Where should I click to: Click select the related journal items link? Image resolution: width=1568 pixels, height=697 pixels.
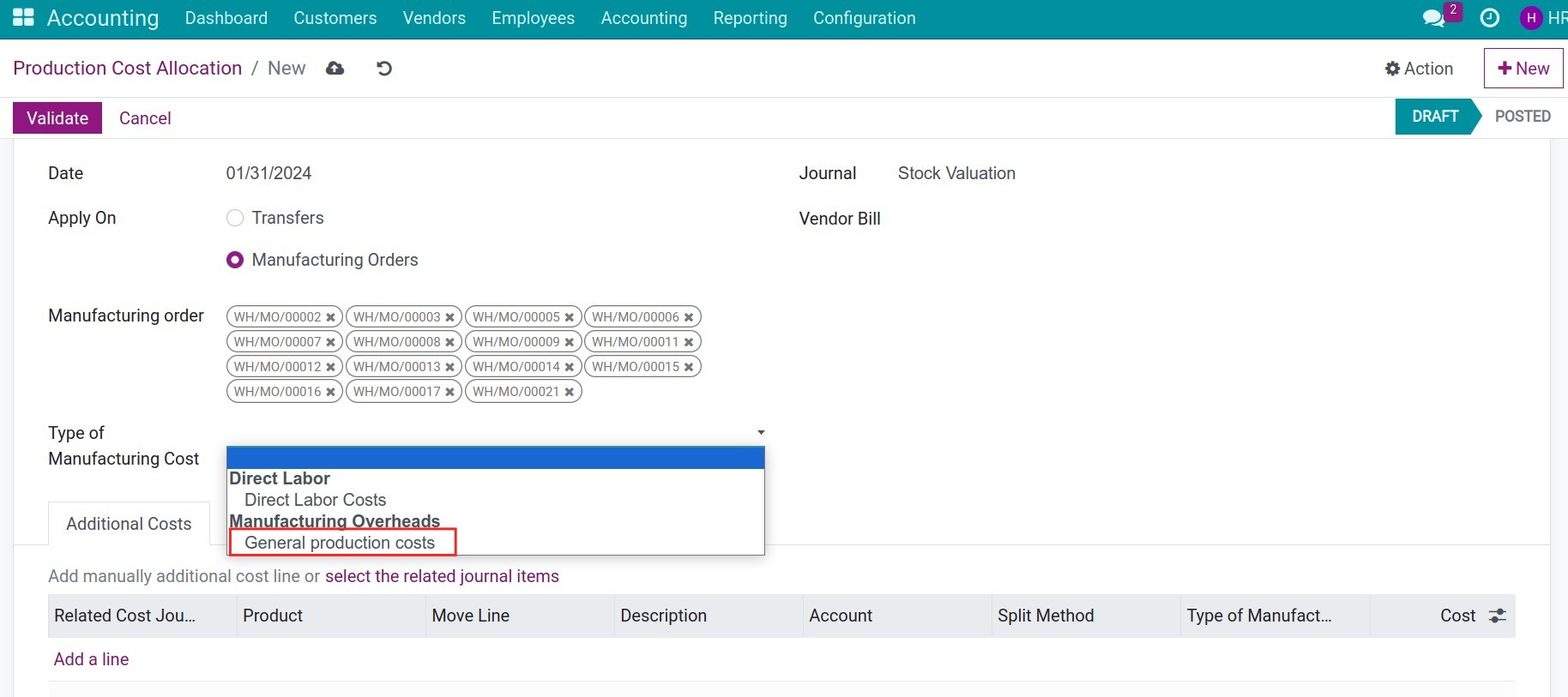(x=442, y=576)
